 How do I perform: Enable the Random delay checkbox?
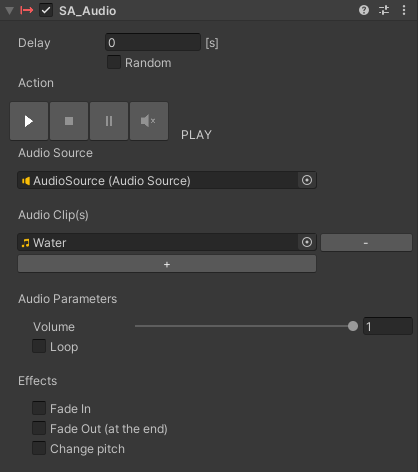[114, 62]
